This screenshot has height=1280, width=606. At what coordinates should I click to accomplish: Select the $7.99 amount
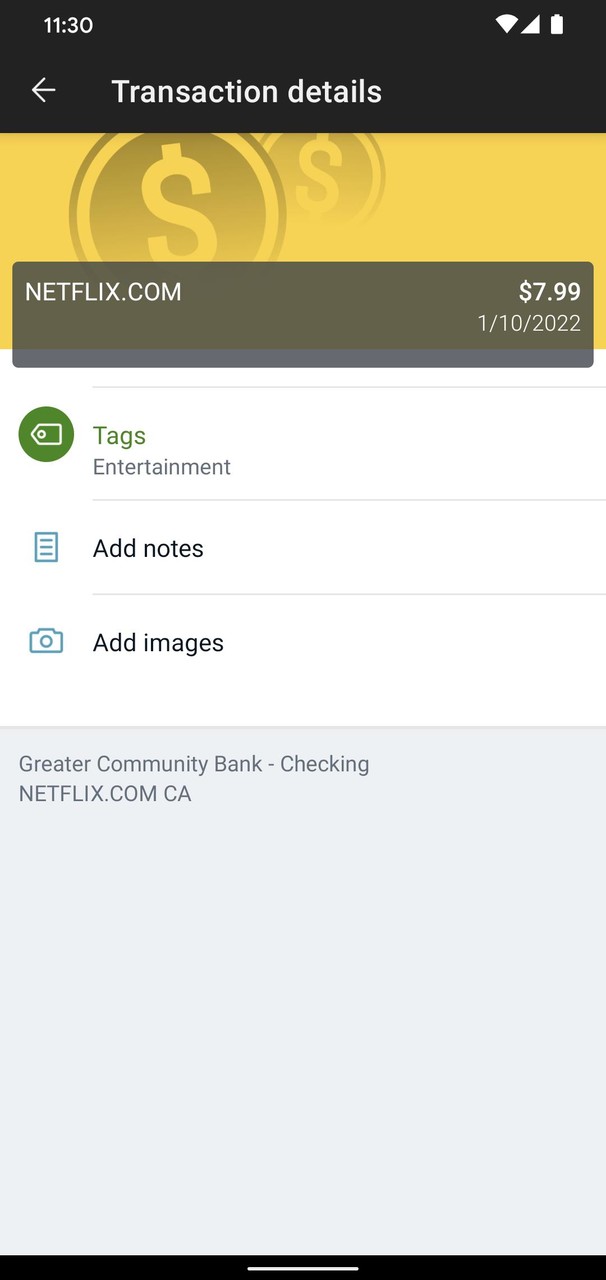(x=549, y=291)
